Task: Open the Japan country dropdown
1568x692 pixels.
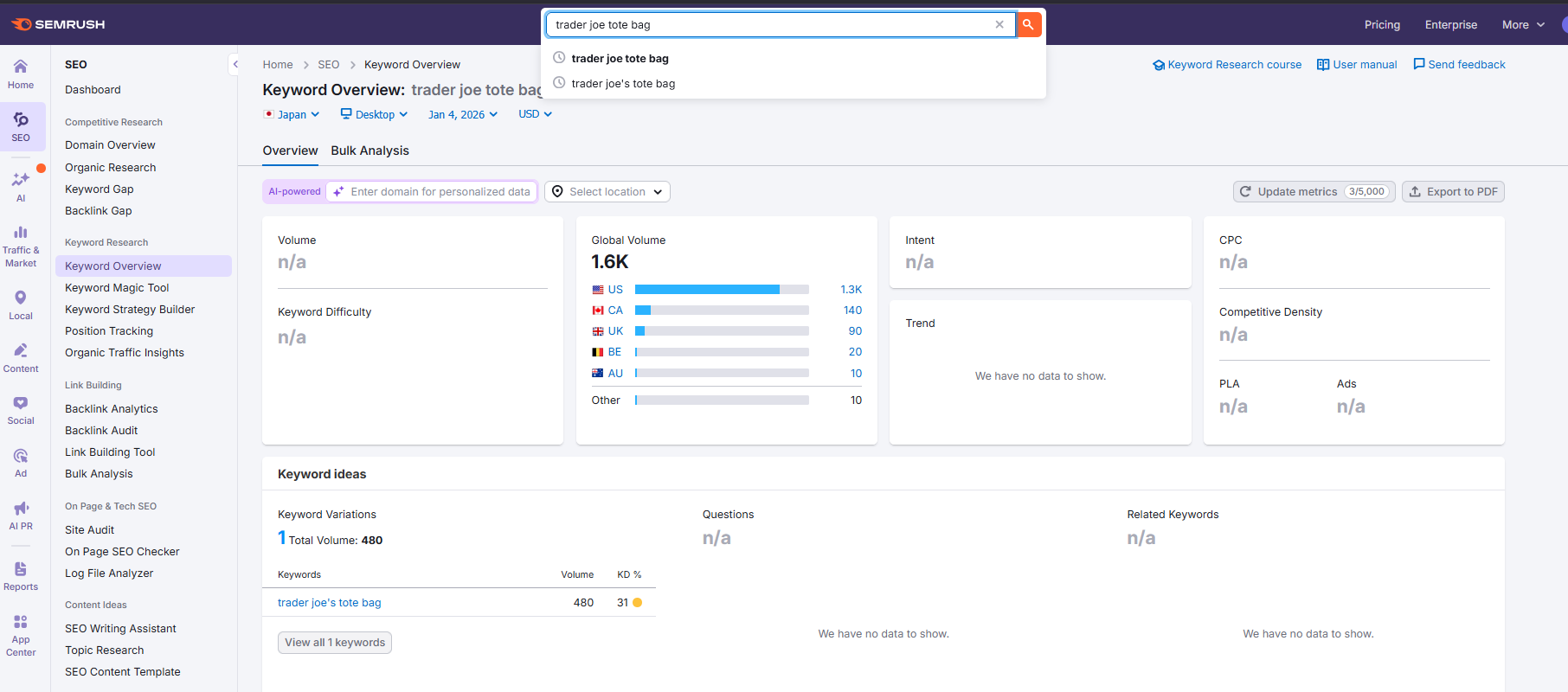Action: (x=292, y=114)
